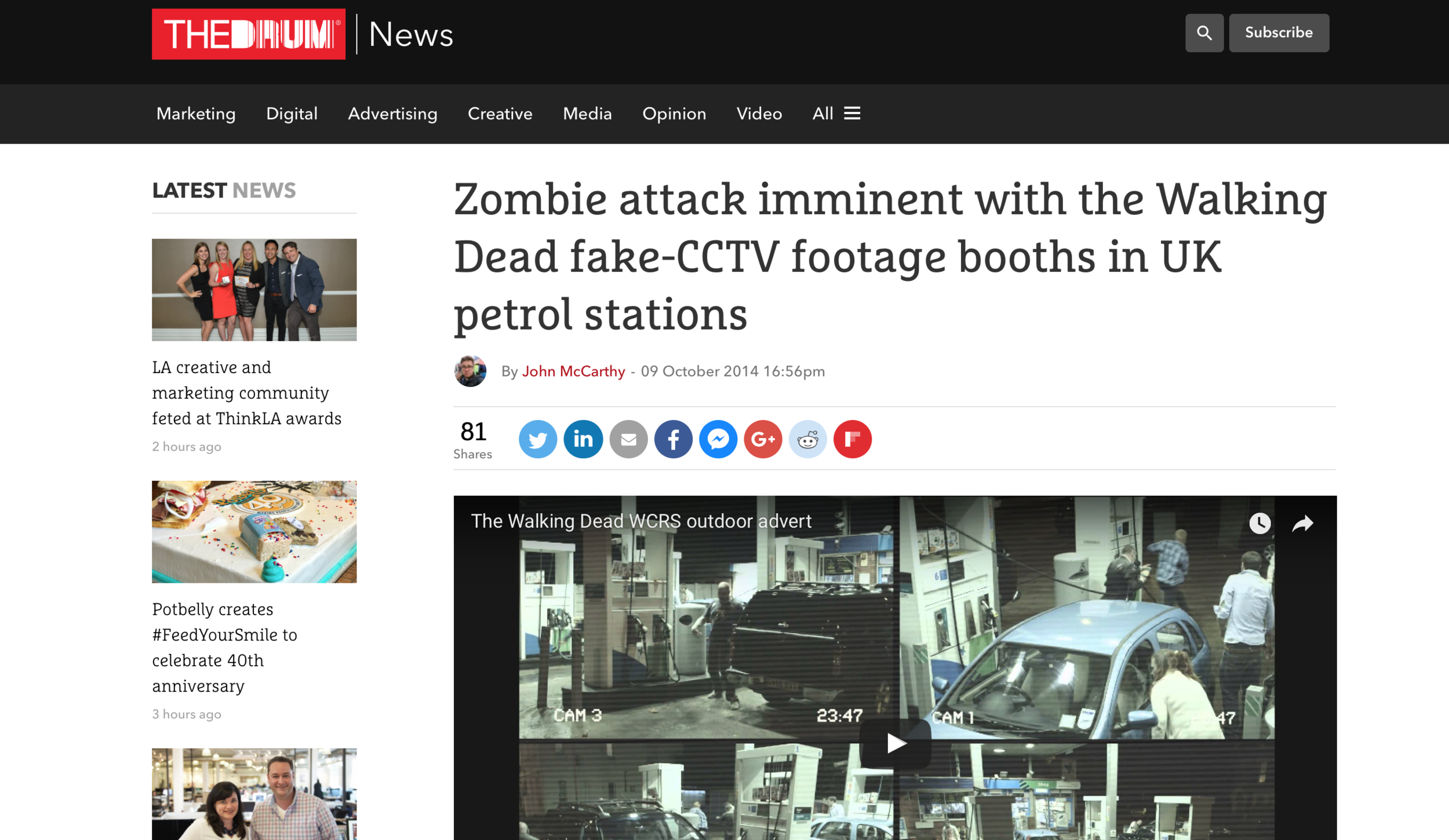Share article on Twitter
This screenshot has width=1449, height=840.
click(537, 439)
